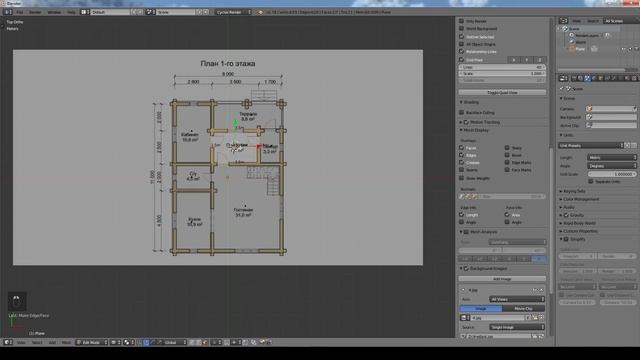The height and width of the screenshot is (360, 640).
Task: Click the outliner editor type icon
Action: pos(563,21)
